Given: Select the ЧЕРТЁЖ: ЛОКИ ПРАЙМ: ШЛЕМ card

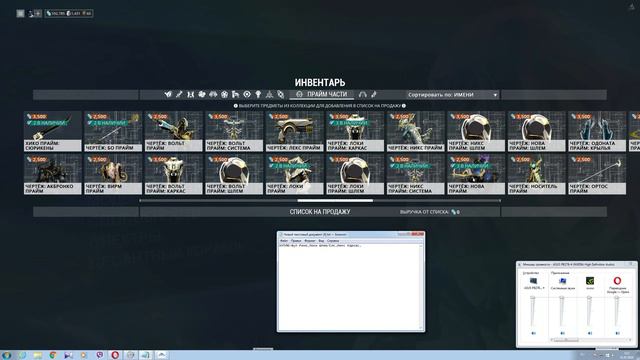Looking at the screenshot, I should (x=355, y=174).
